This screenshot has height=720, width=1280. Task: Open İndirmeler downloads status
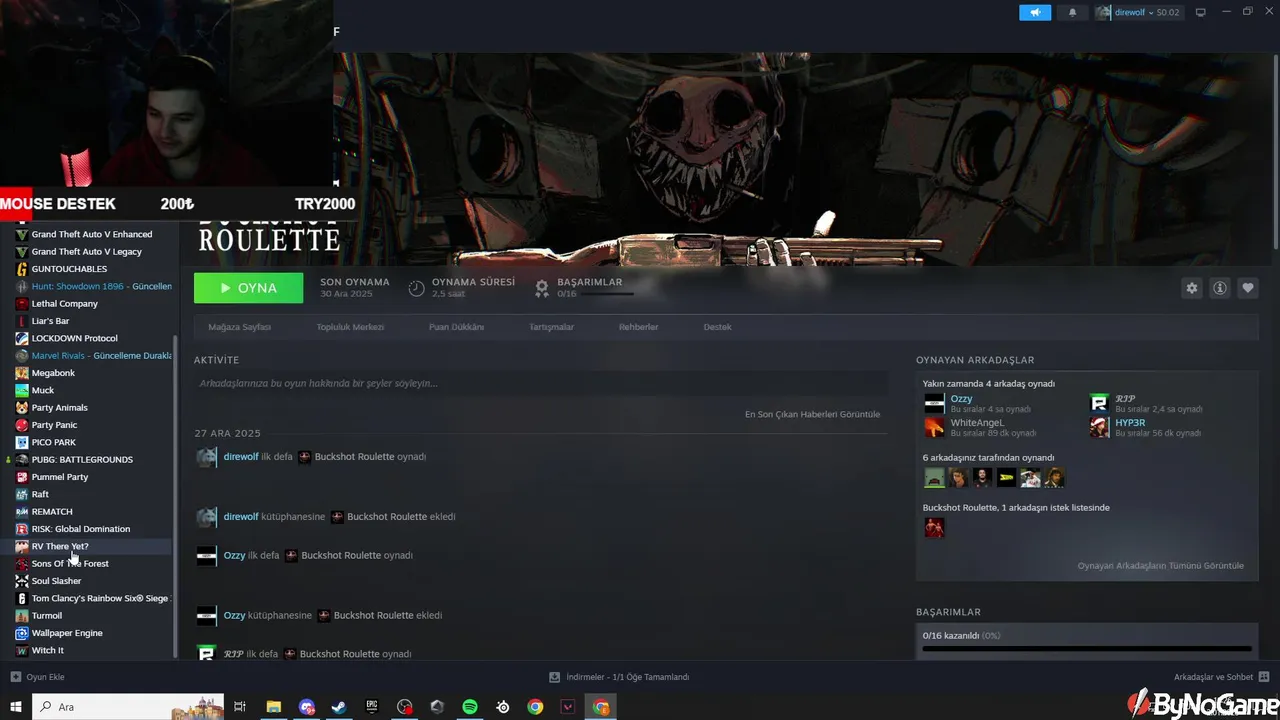[620, 677]
